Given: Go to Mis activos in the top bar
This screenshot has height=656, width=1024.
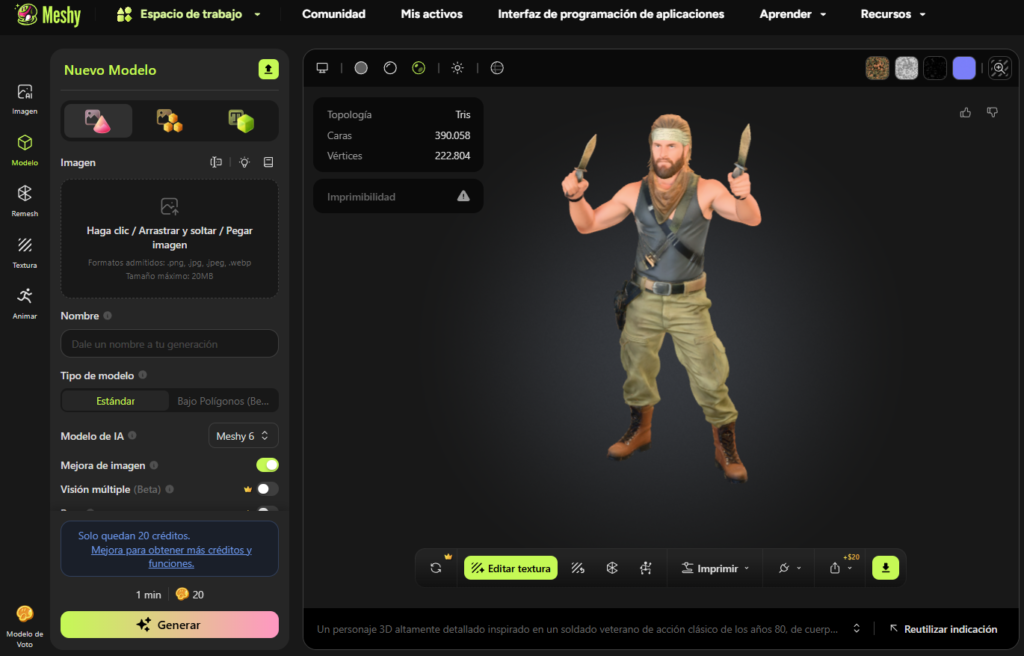Looking at the screenshot, I should 431,14.
